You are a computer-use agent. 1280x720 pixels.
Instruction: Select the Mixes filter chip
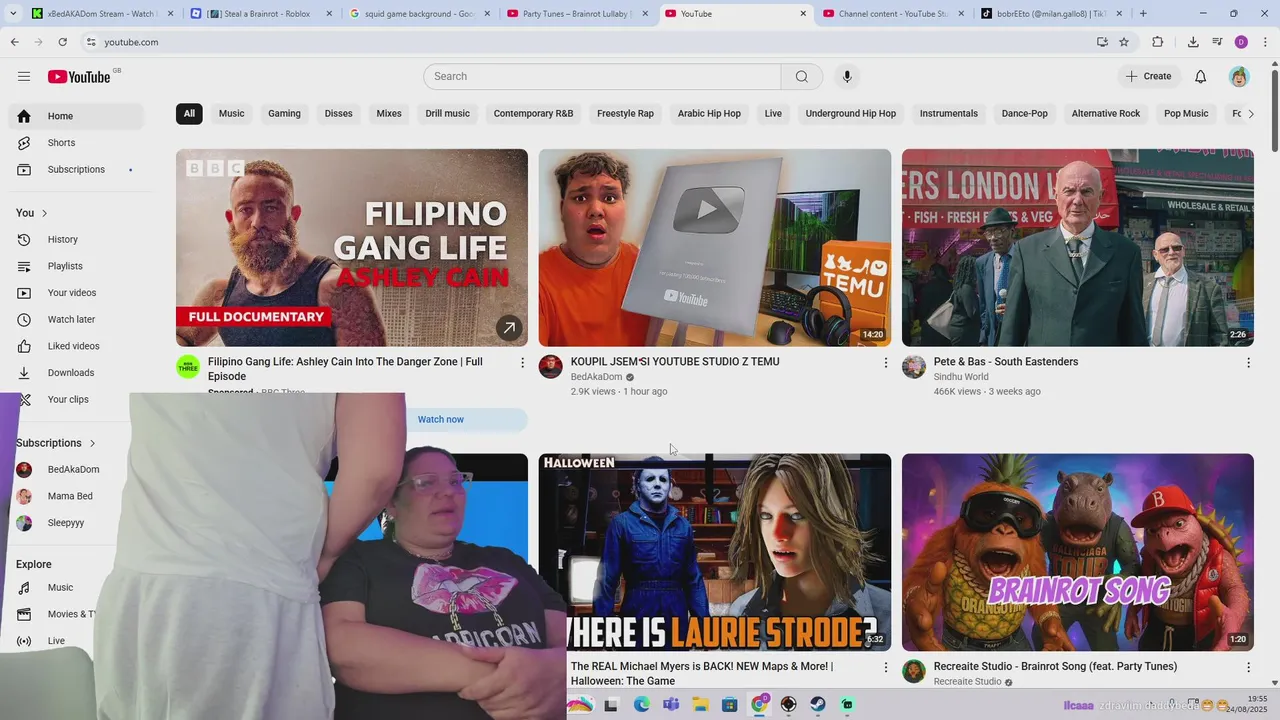[x=389, y=114]
